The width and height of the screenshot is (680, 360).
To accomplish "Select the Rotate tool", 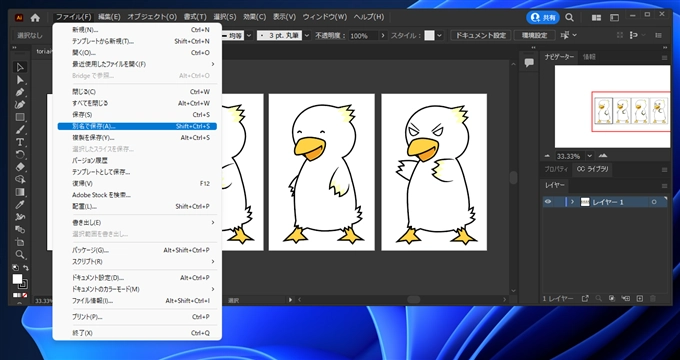I will pyautogui.click(x=20, y=154).
